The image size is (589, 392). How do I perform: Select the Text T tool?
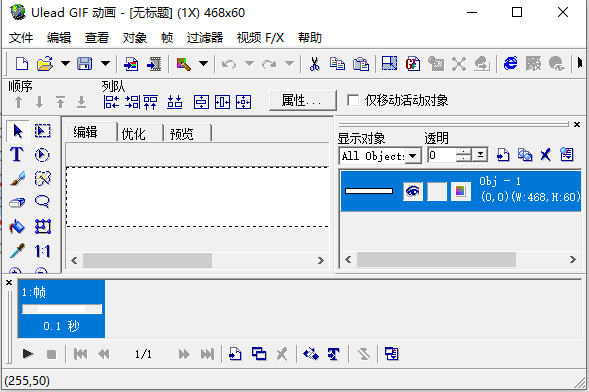tap(17, 155)
